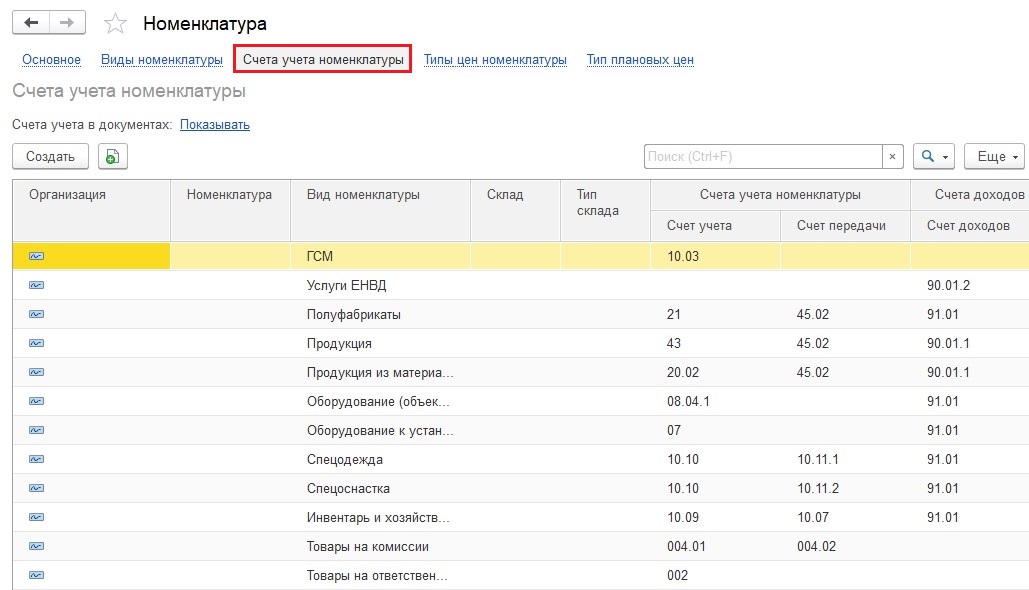1029x590 pixels.
Task: Select the record icon in the ГСМ row
Action: click(x=37, y=256)
